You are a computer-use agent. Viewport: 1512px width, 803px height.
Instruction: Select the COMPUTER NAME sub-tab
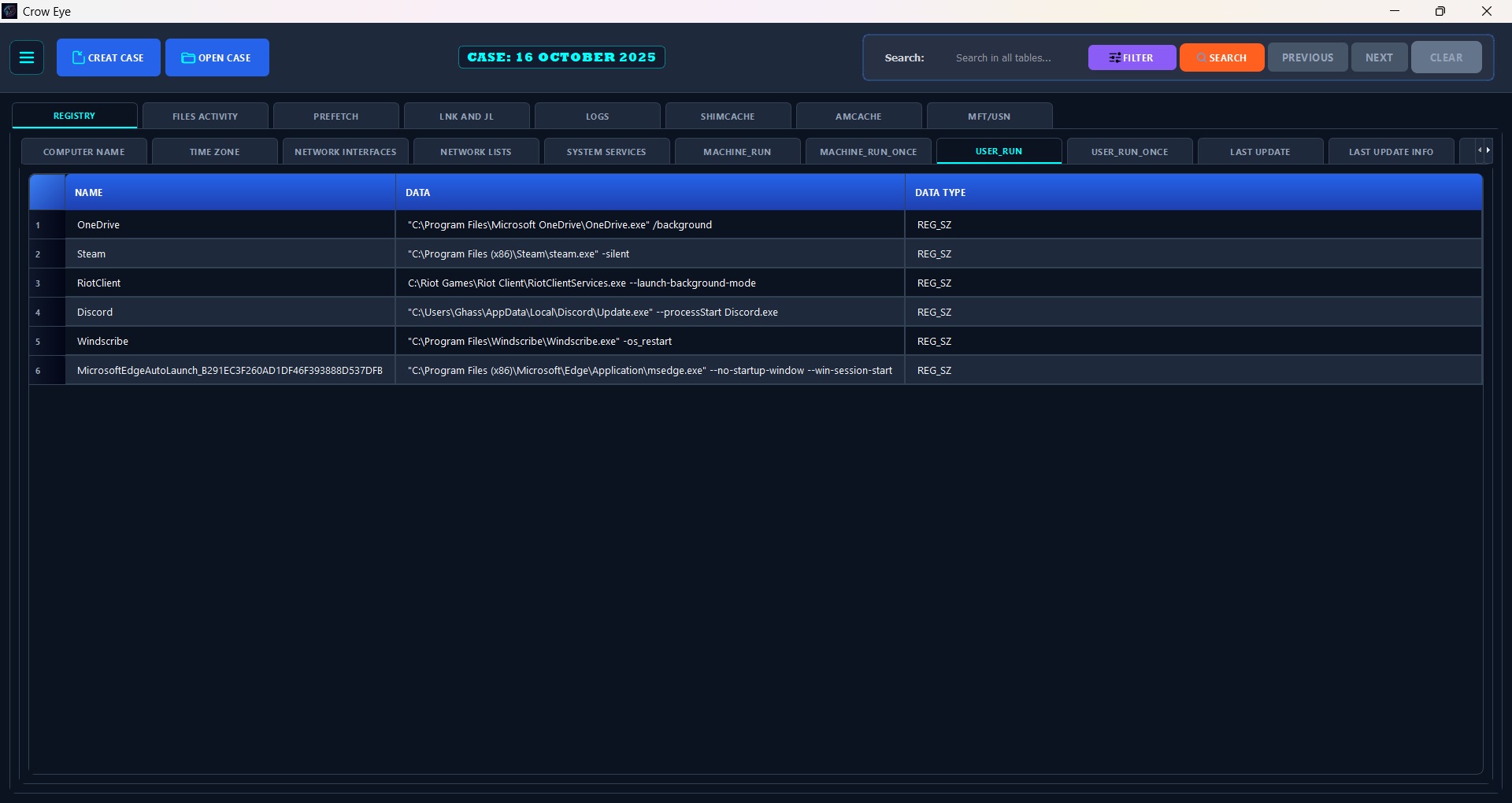coord(84,151)
